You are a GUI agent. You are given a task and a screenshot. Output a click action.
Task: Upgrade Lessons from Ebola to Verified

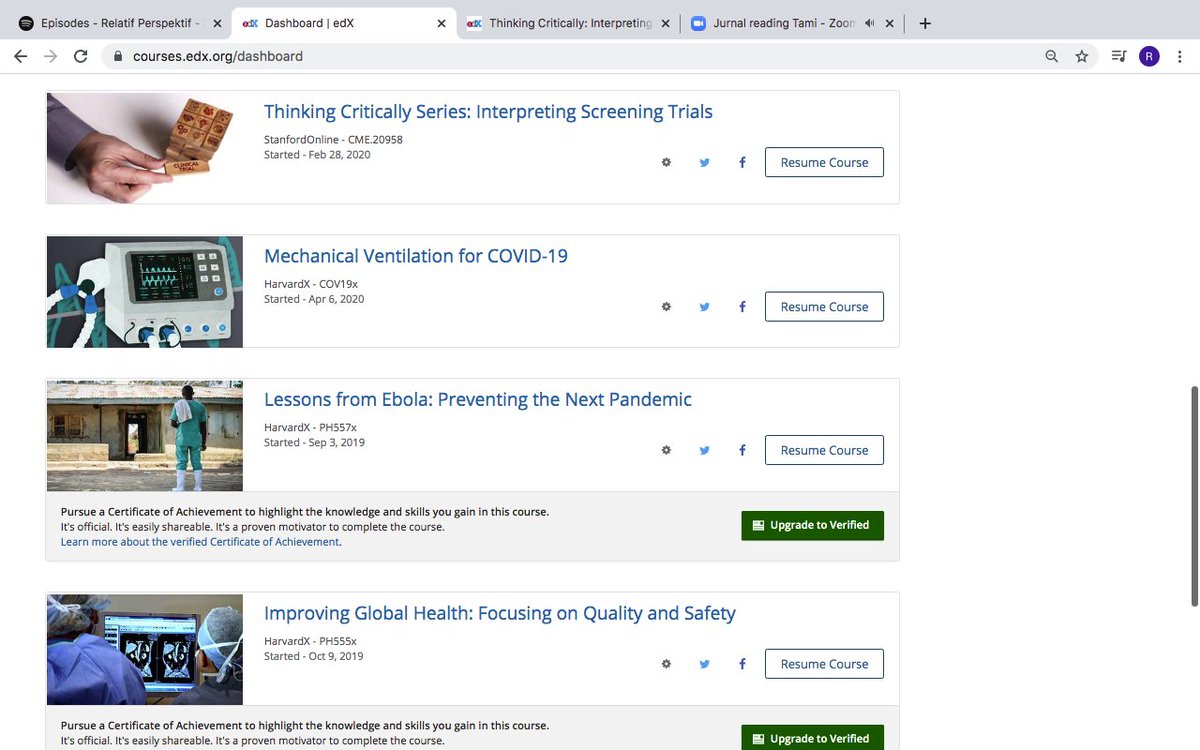pyautogui.click(x=812, y=525)
